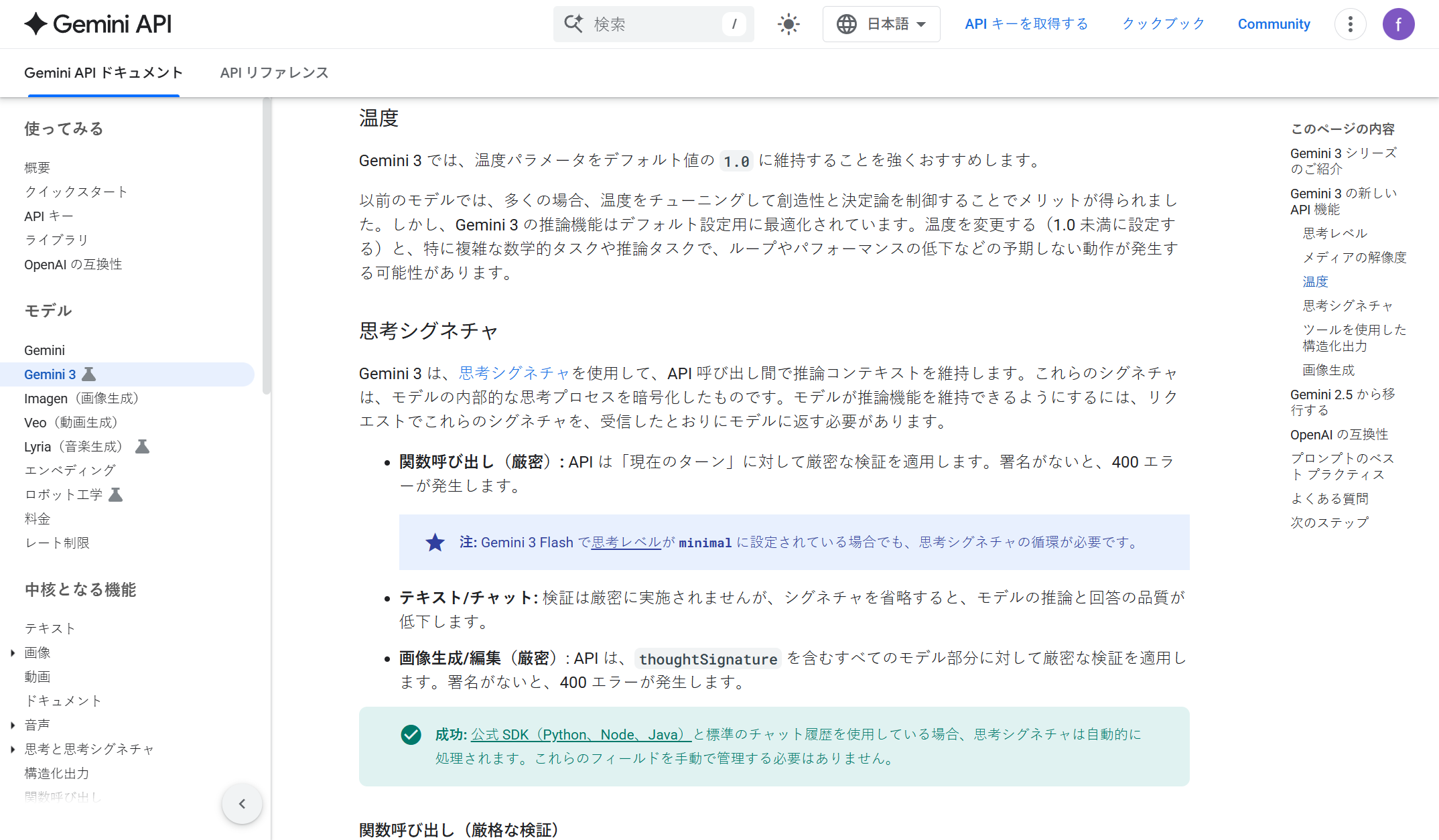Open the three-dot more options menu
The height and width of the screenshot is (840, 1439).
click(1351, 24)
